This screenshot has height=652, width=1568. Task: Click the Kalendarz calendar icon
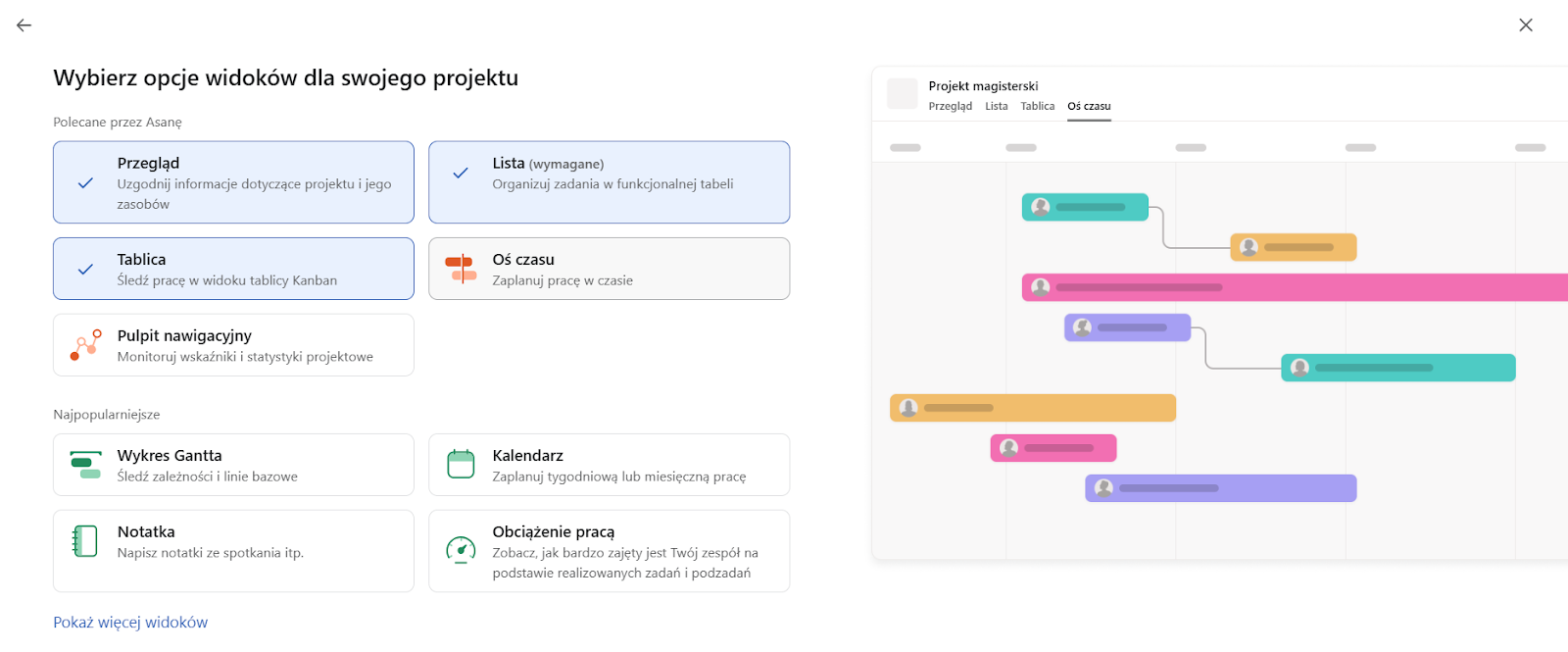461,464
